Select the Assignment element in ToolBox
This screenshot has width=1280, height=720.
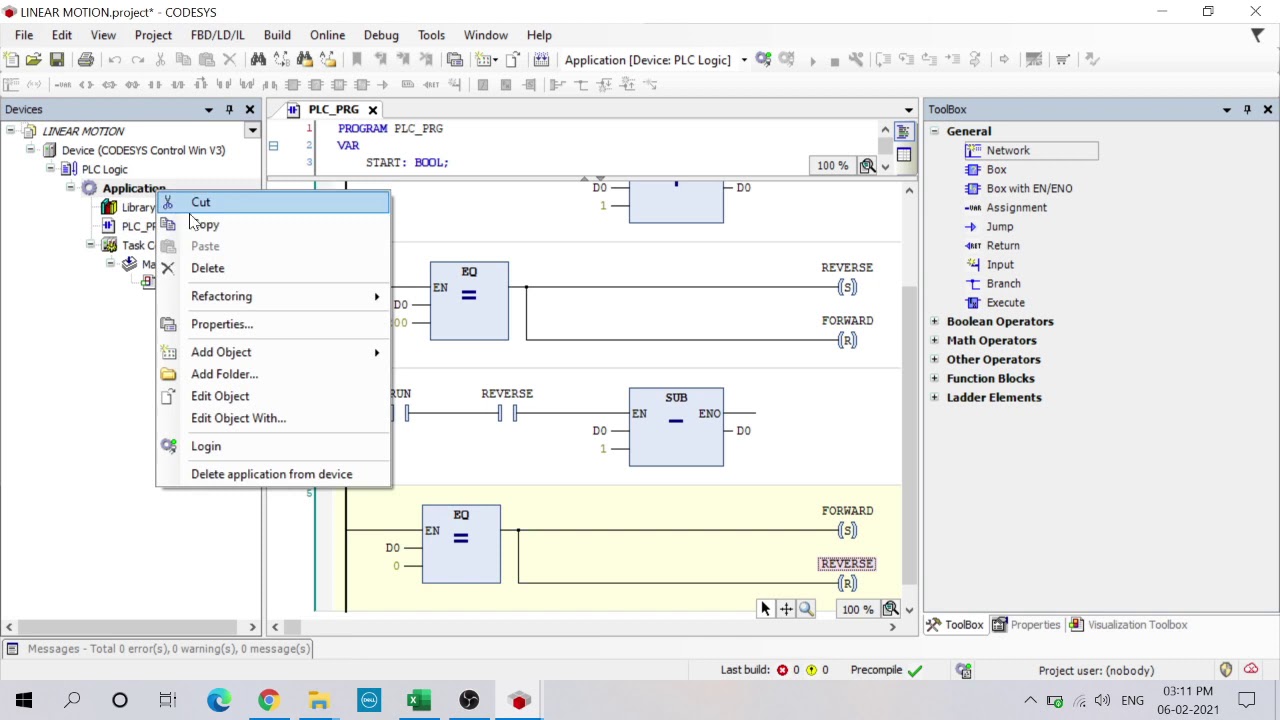[1006, 207]
